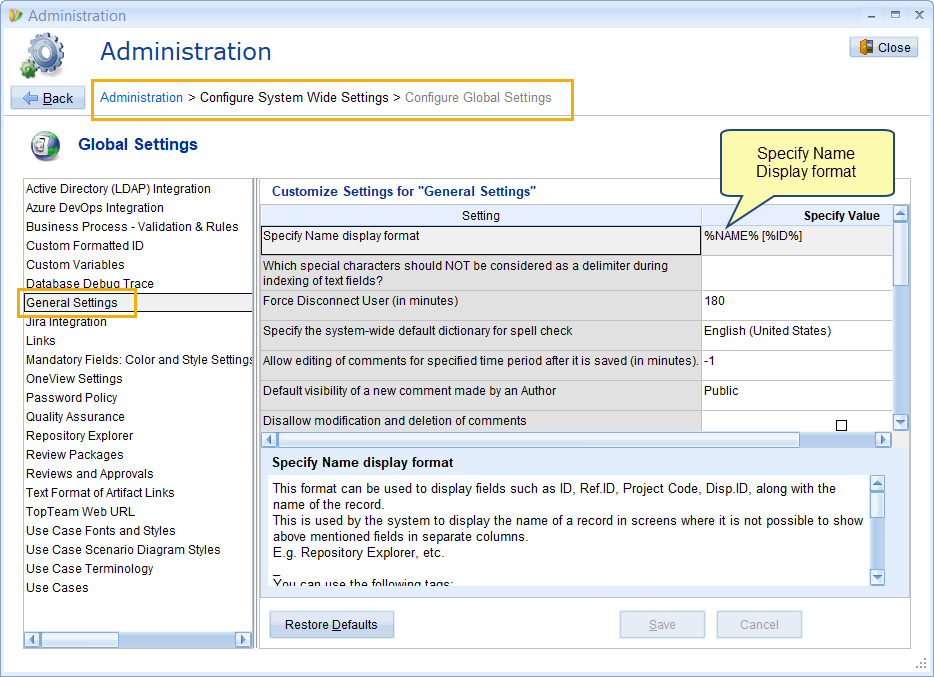
Task: Click the sidebar list scroll right arrow
Action: click(243, 639)
